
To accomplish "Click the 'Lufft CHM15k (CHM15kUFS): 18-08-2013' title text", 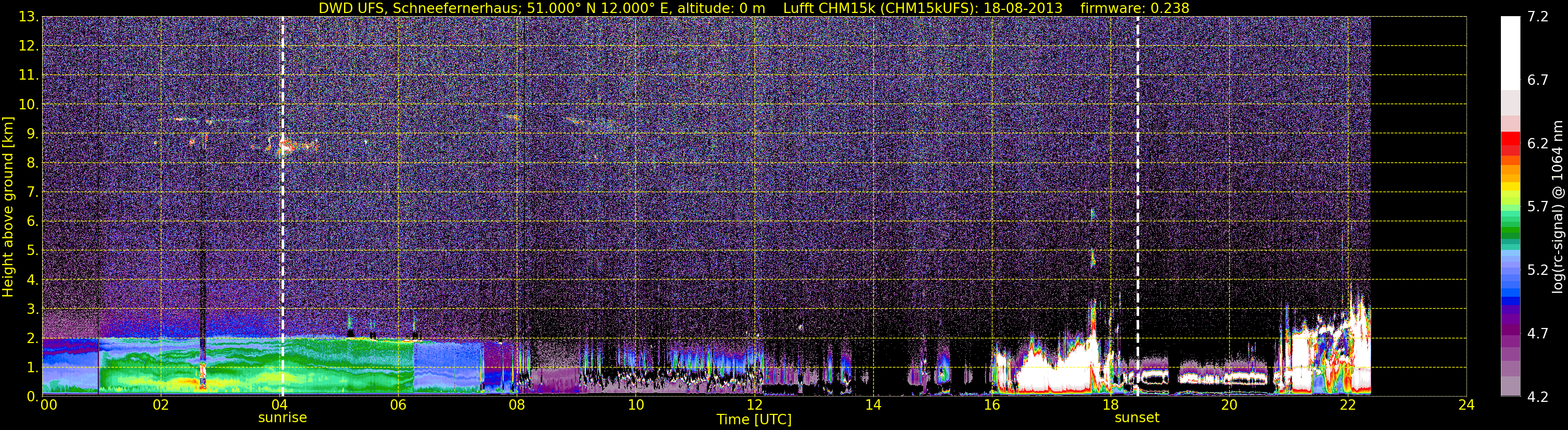I will pos(922,8).
